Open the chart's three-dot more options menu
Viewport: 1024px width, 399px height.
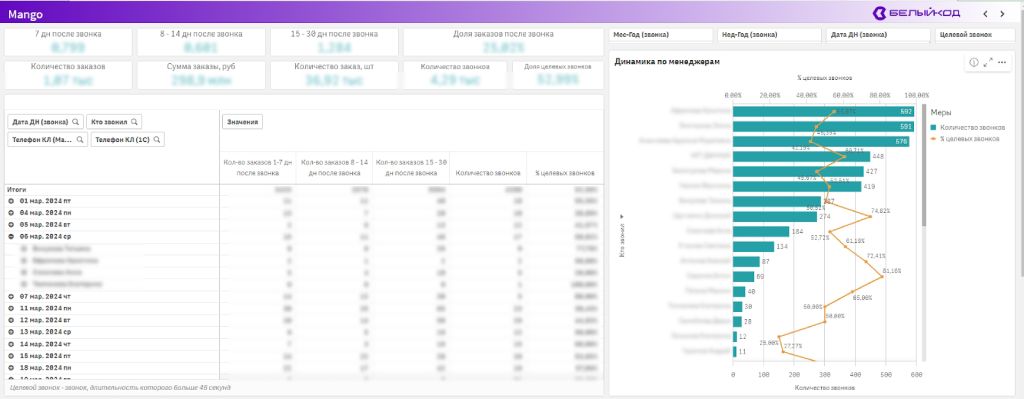1002,62
